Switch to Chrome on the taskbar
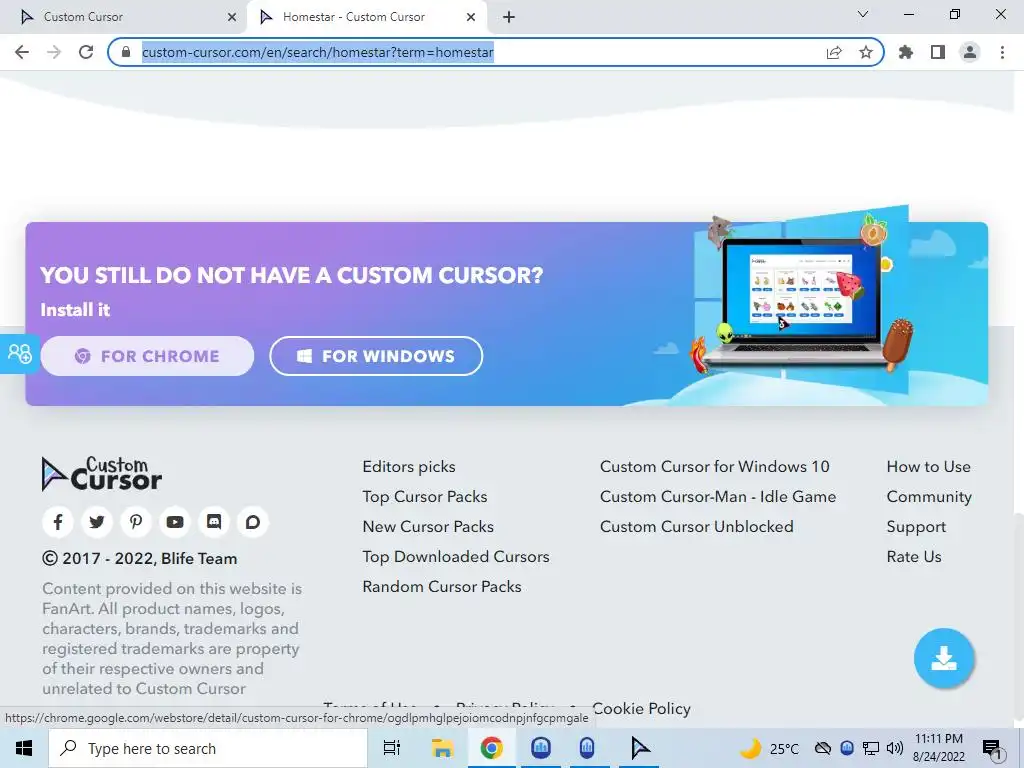Screen dimensions: 1024x768 coord(491,748)
